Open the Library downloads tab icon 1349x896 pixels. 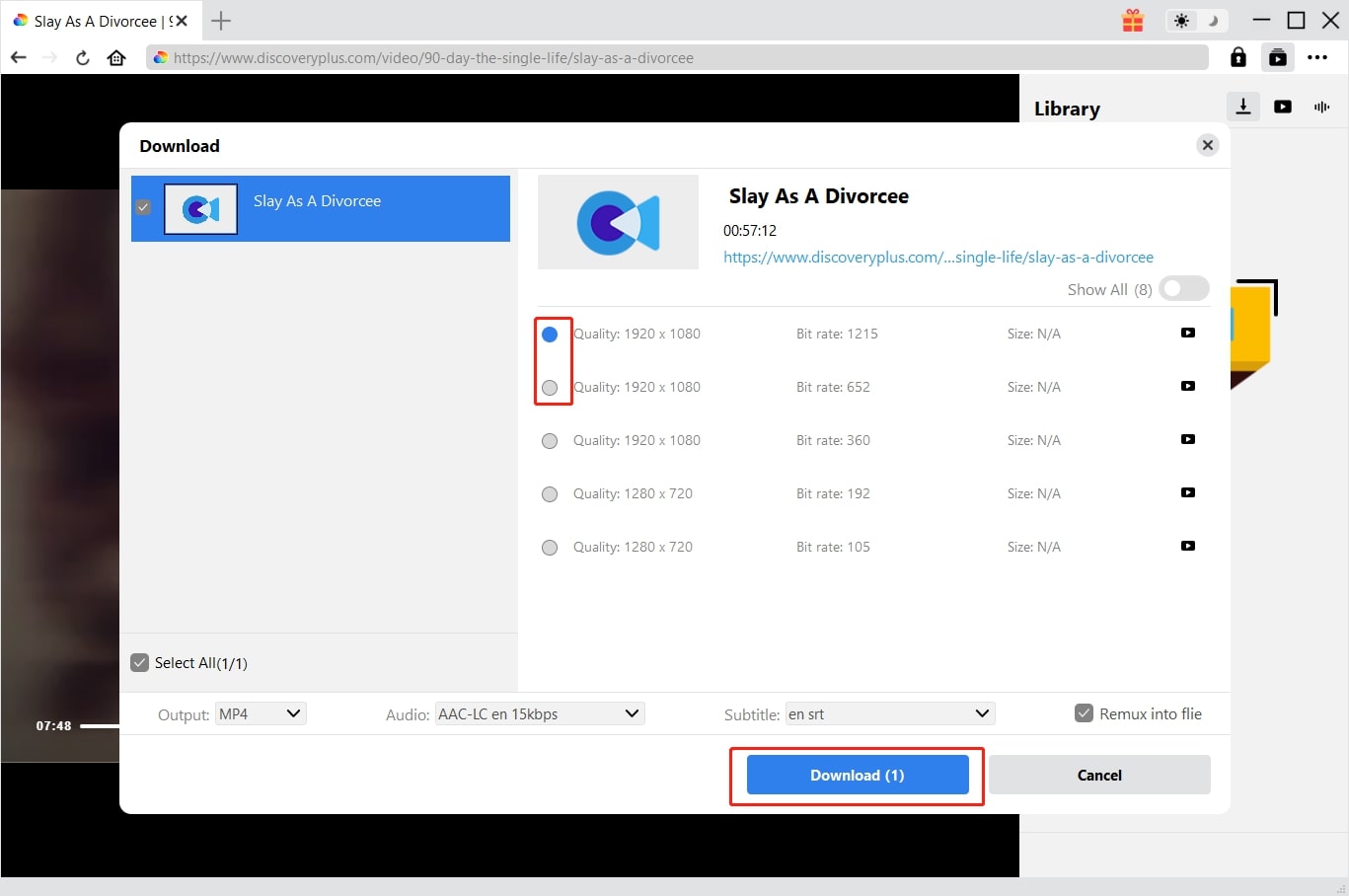pos(1243,107)
